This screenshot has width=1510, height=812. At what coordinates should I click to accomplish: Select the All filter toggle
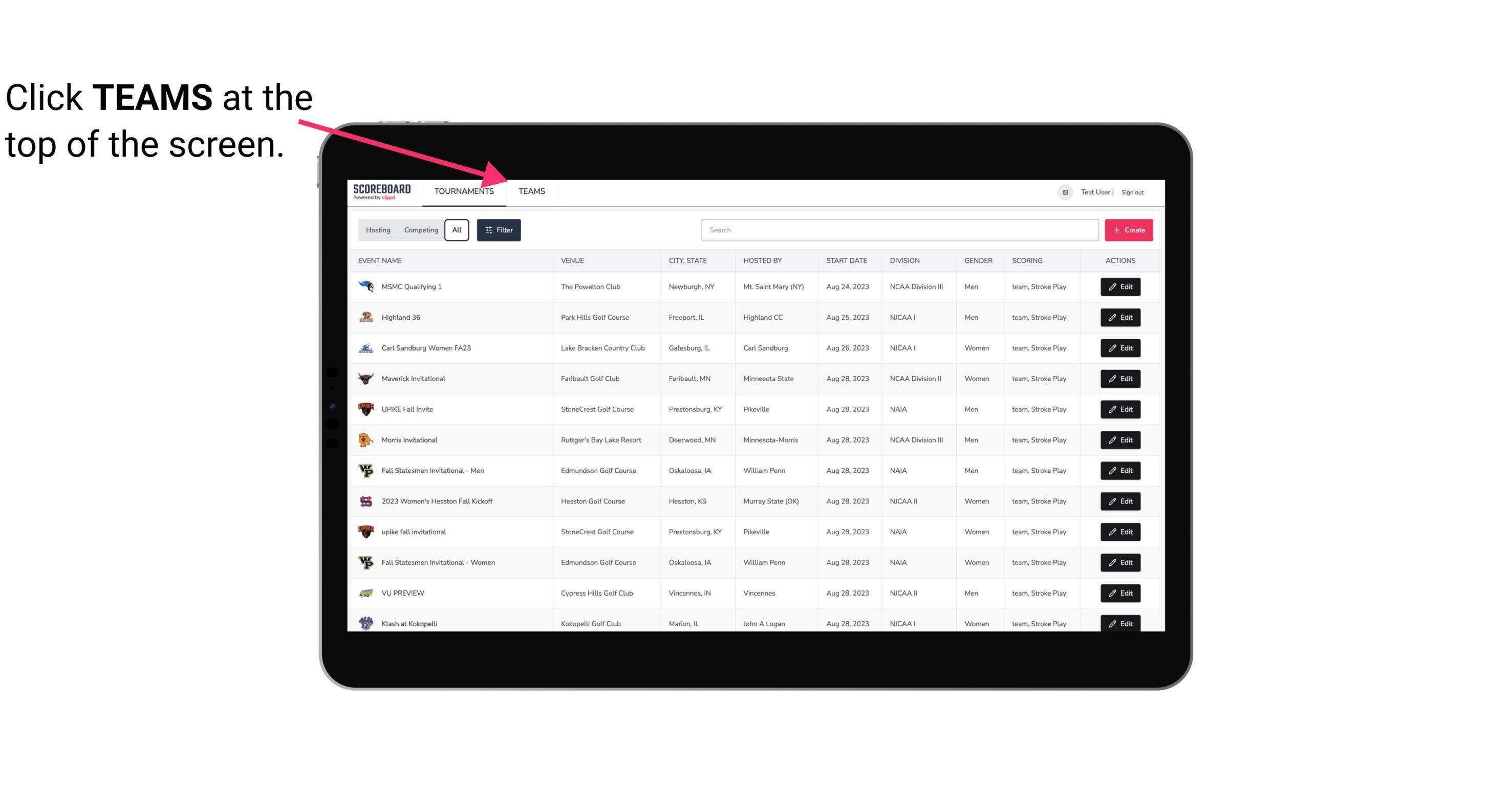(x=456, y=230)
